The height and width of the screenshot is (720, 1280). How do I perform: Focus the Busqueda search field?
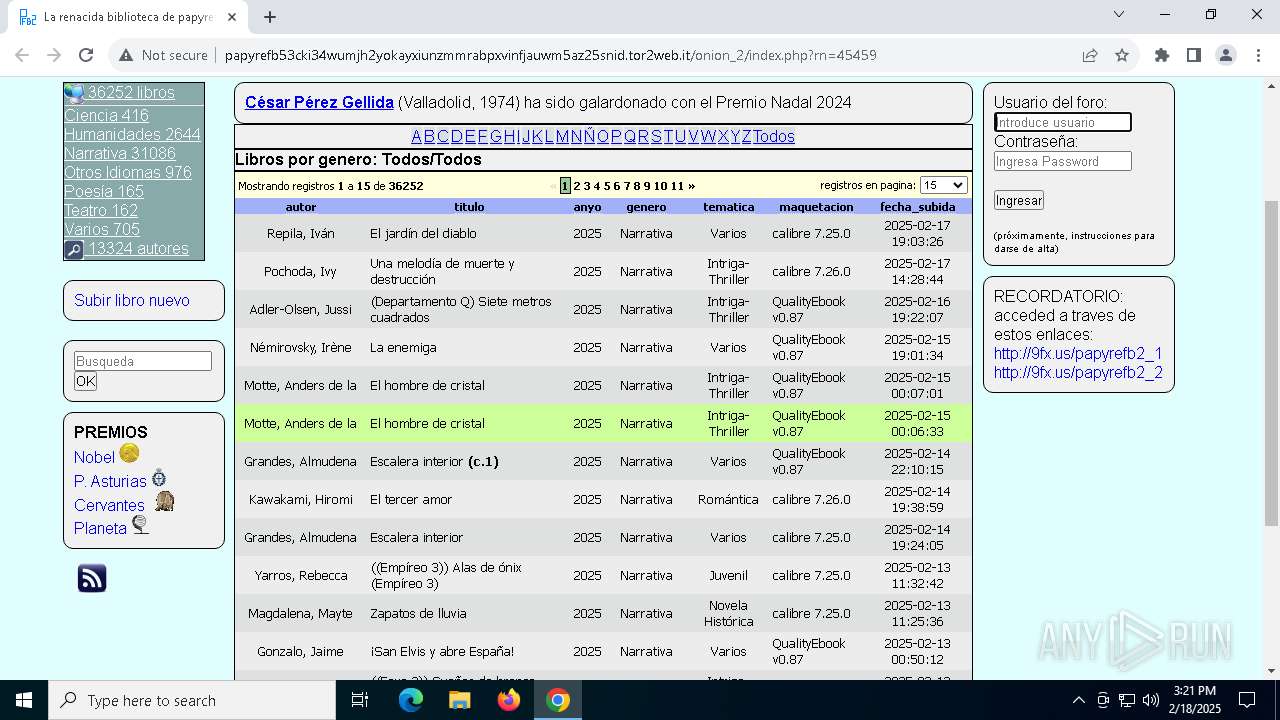(x=143, y=361)
